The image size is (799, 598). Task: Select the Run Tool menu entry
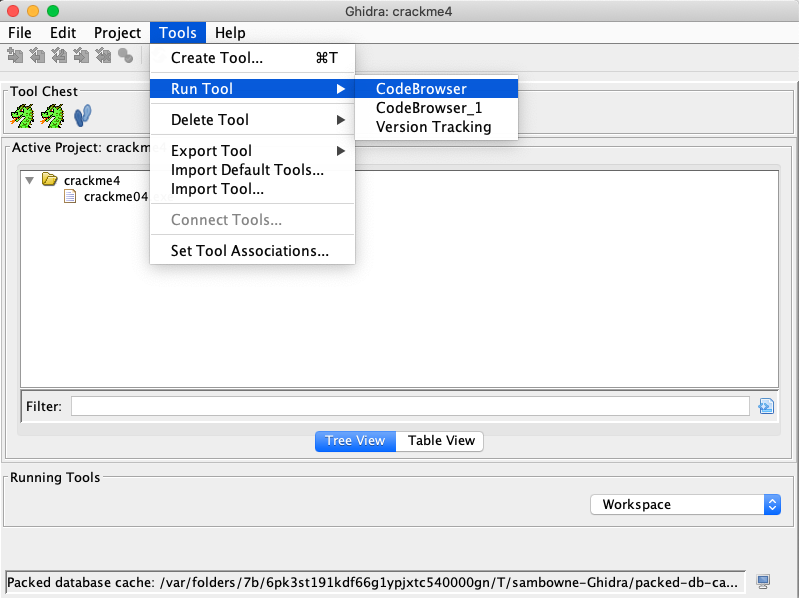pos(252,89)
